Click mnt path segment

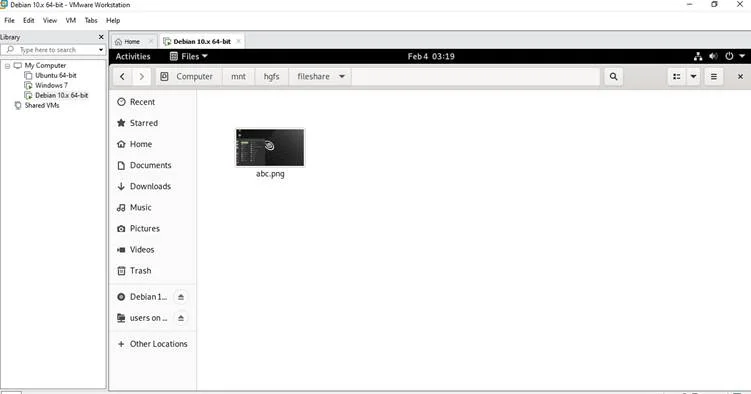tap(239, 77)
